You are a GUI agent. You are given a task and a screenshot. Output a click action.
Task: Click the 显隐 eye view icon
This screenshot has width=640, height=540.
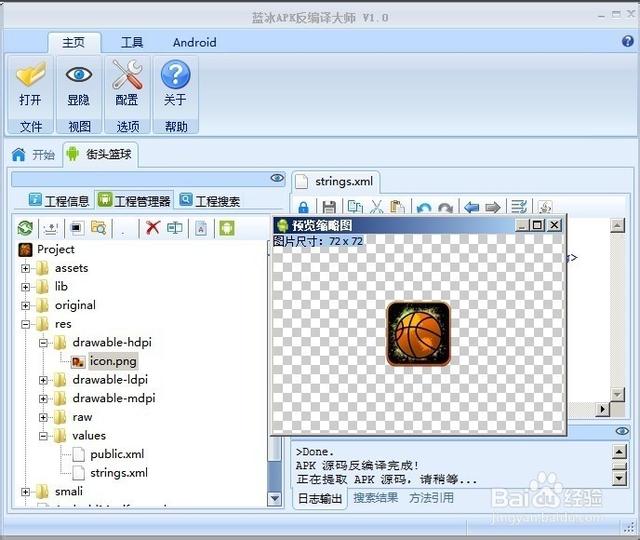pos(78,74)
